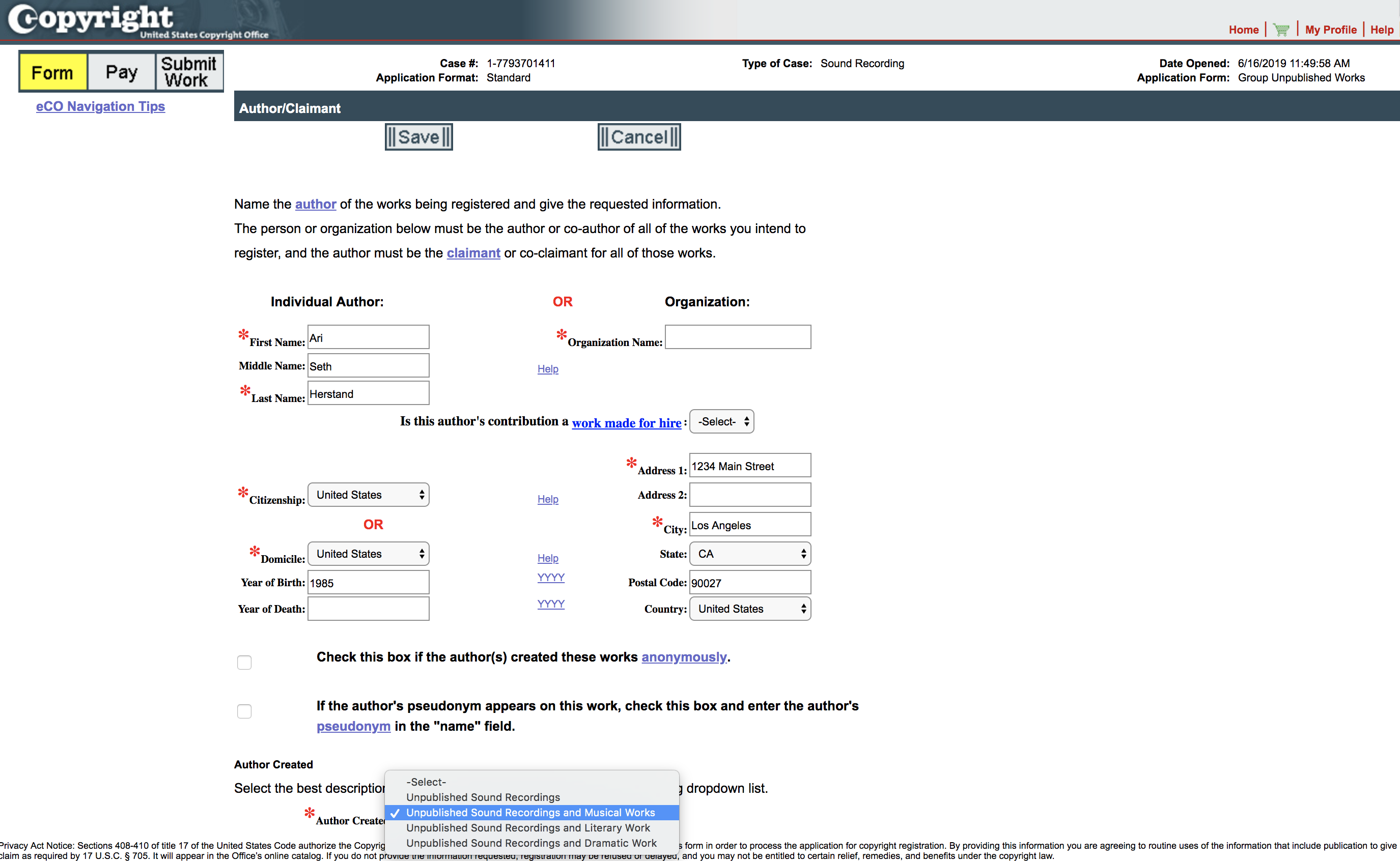Select Unpublished Sound Recordings and Musical Works
The height and width of the screenshot is (861, 1400).
[x=531, y=811]
